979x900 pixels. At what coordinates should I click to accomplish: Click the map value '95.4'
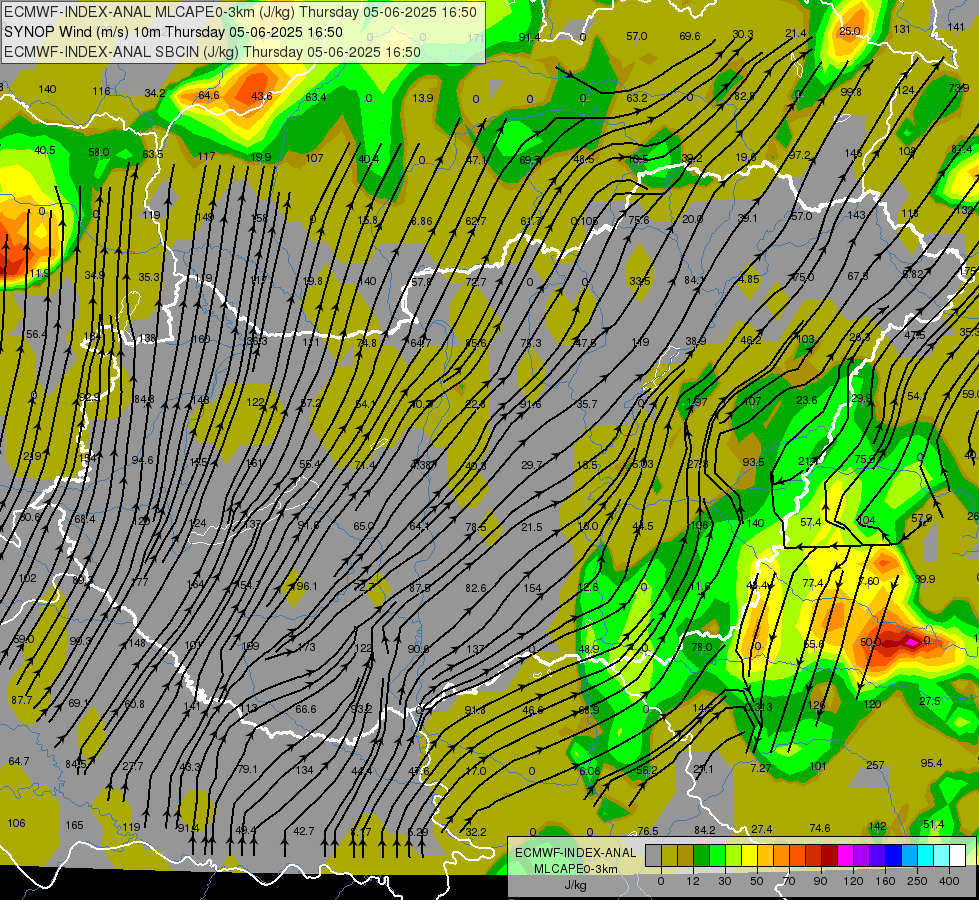932,763
